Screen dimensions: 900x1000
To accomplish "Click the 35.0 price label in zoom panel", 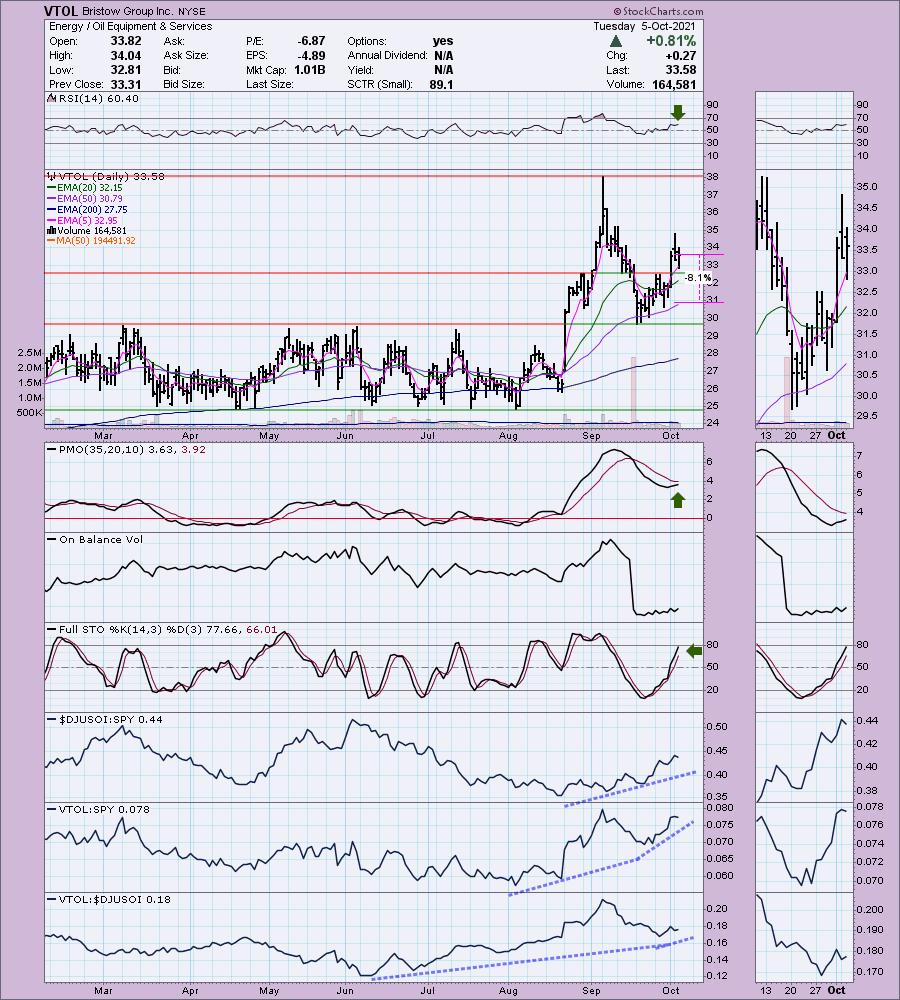I will (x=867, y=187).
